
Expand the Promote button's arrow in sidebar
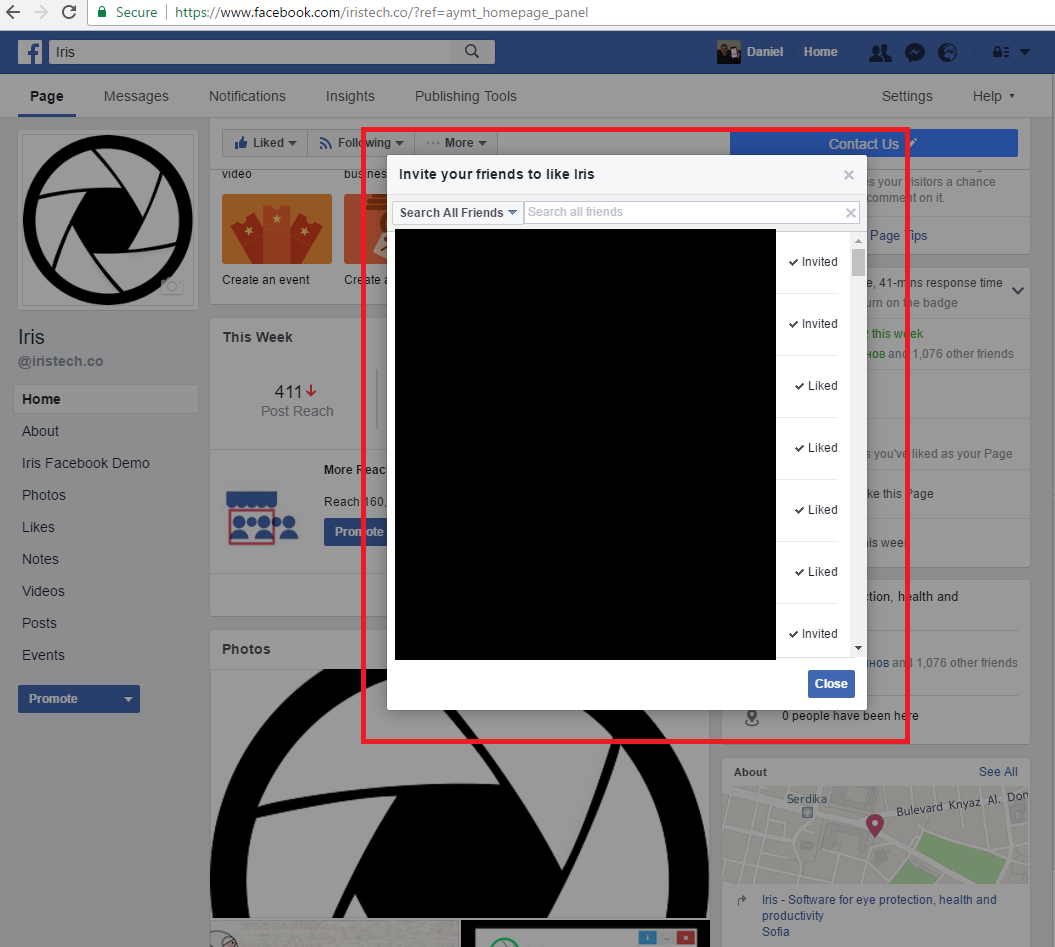click(x=128, y=699)
